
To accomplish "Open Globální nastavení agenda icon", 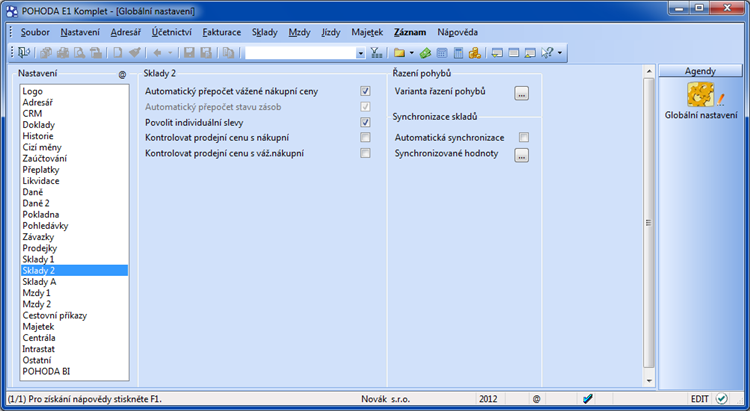I will click(x=701, y=95).
